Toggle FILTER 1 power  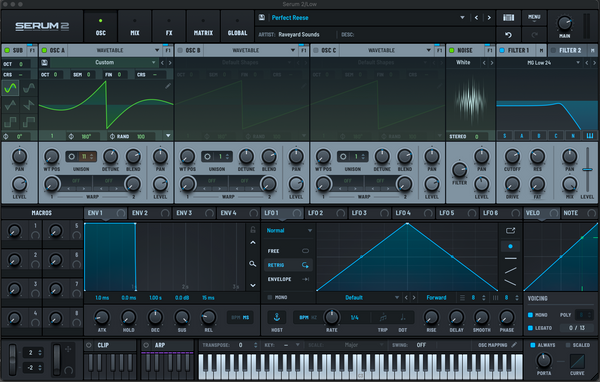(x=502, y=50)
